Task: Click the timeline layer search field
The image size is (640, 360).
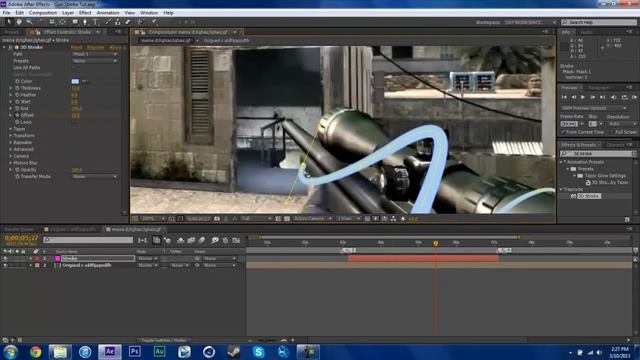Action: pos(88,240)
